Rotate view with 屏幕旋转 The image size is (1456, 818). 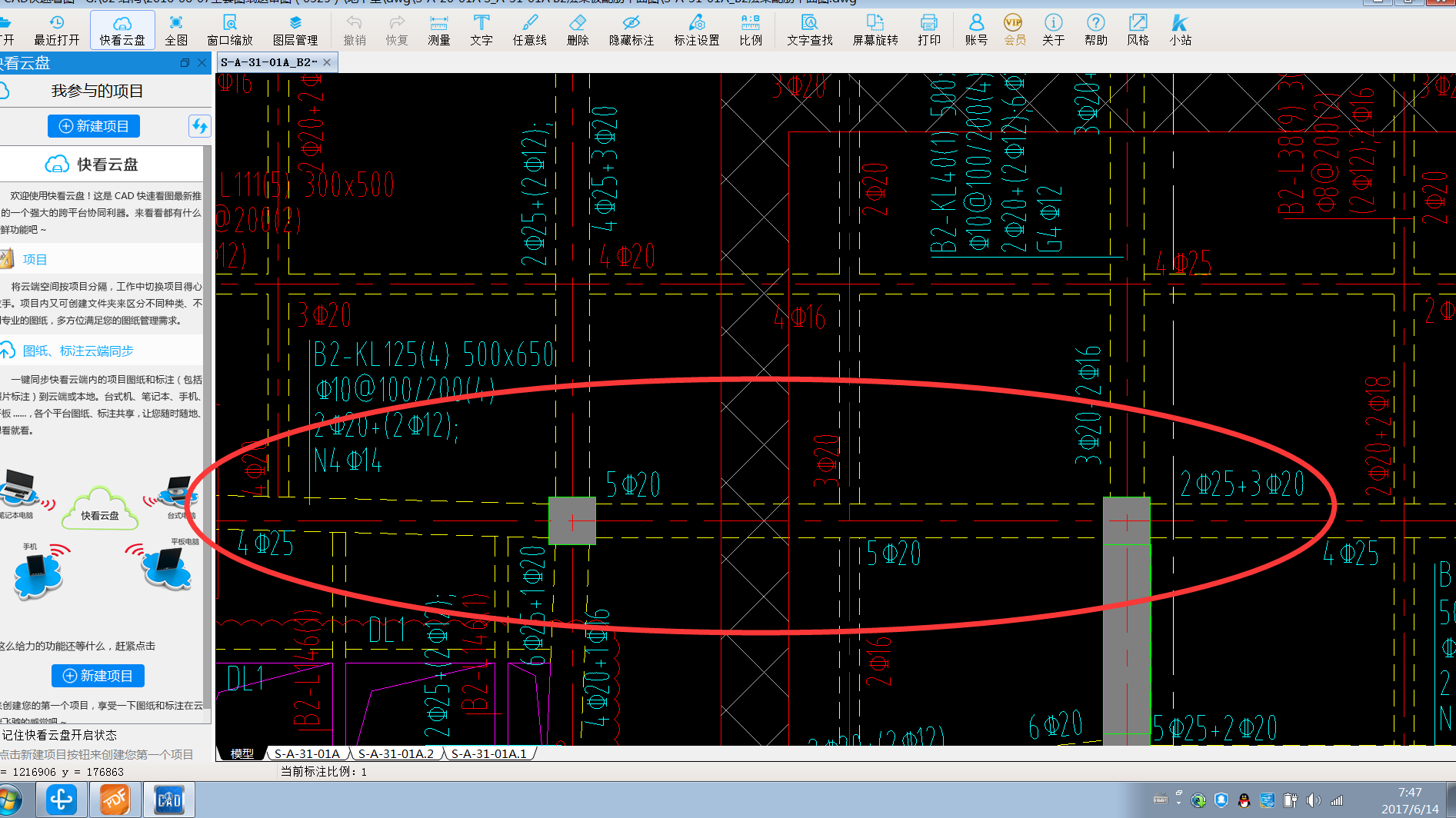pyautogui.click(x=875, y=30)
